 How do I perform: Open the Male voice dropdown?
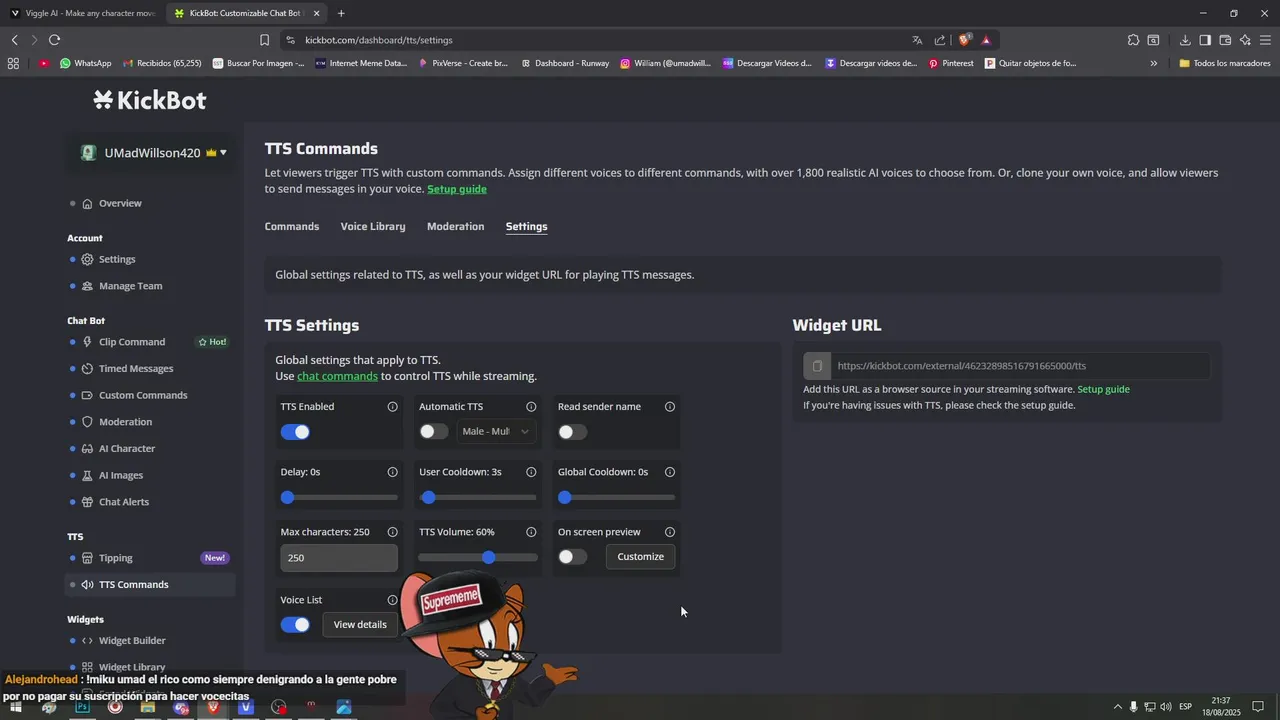point(496,431)
